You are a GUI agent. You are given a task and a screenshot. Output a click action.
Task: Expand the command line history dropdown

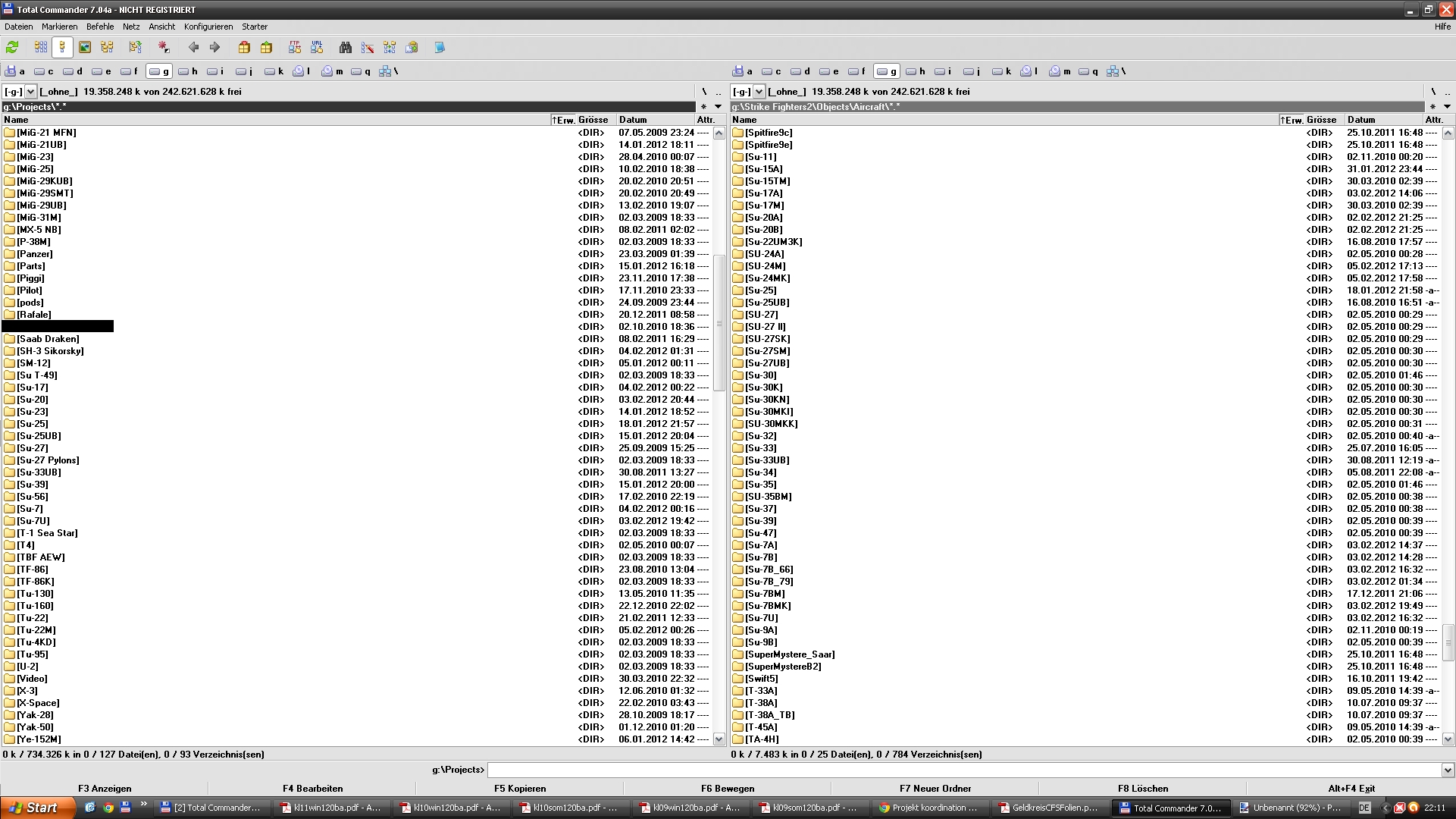(x=1447, y=770)
